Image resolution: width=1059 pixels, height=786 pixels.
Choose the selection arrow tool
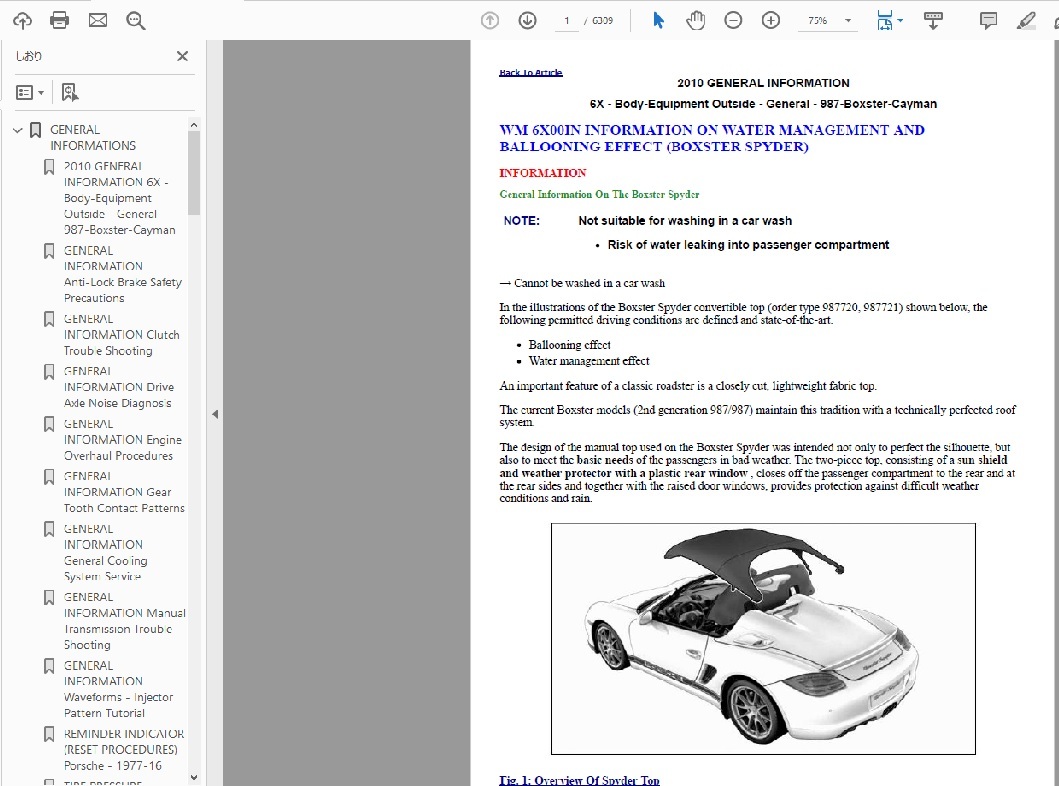point(658,21)
